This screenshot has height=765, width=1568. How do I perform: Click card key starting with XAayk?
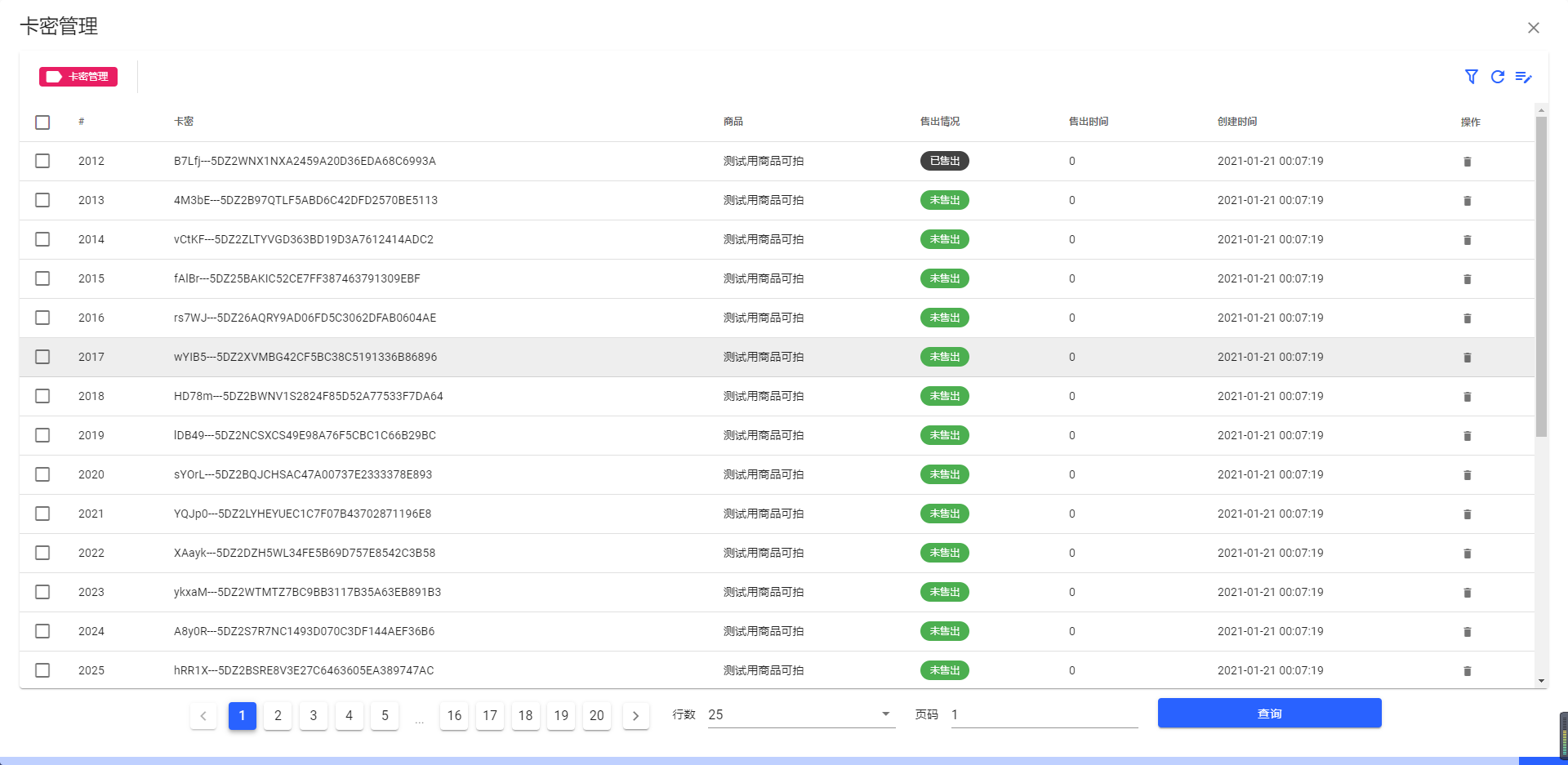tap(305, 553)
